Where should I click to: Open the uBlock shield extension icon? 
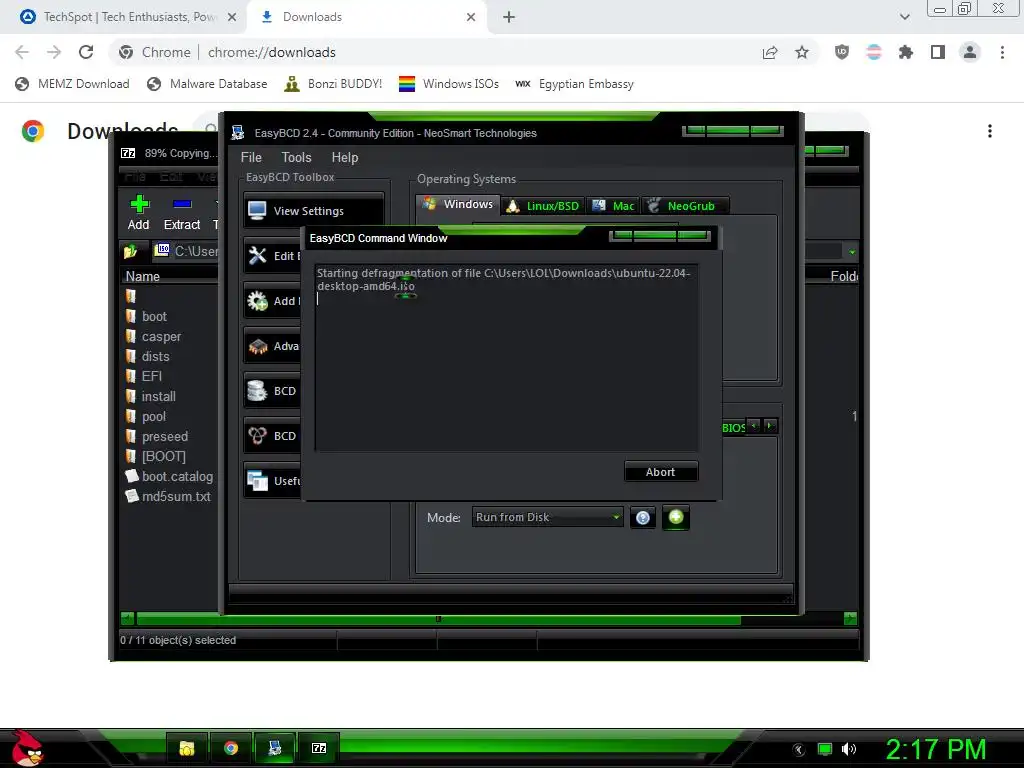point(842,52)
